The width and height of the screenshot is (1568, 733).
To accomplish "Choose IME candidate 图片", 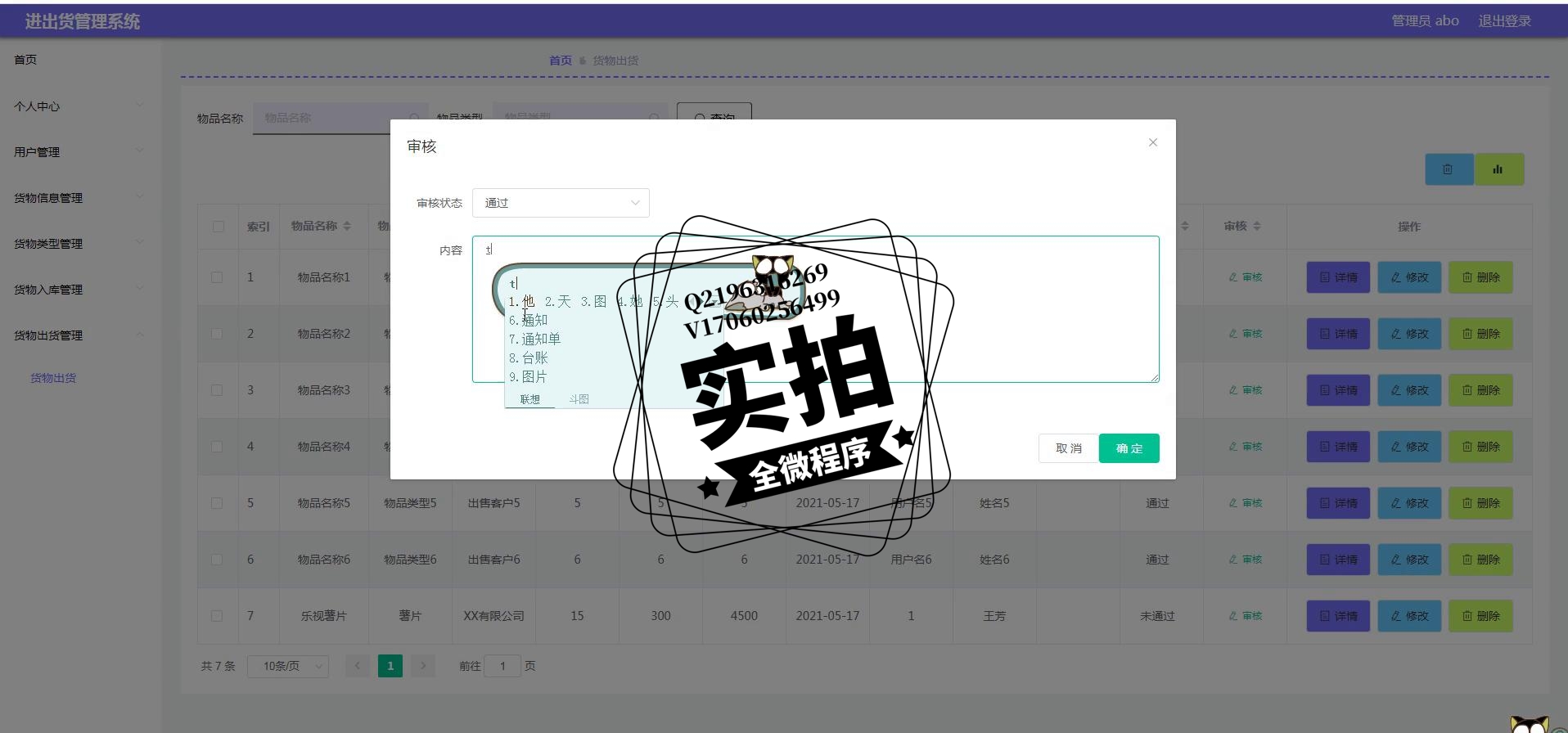I will [528, 376].
